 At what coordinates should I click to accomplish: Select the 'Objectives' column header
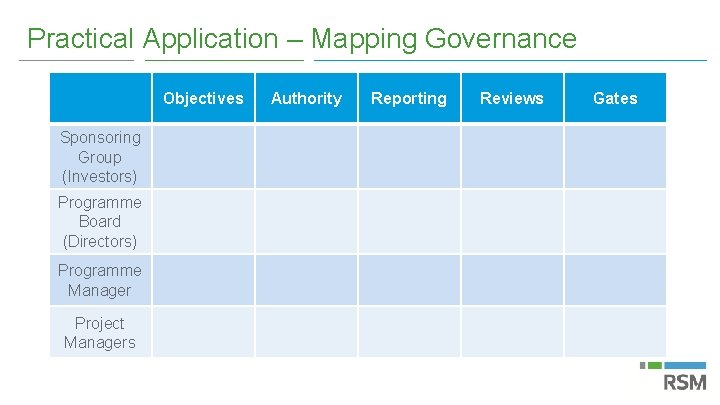point(203,98)
